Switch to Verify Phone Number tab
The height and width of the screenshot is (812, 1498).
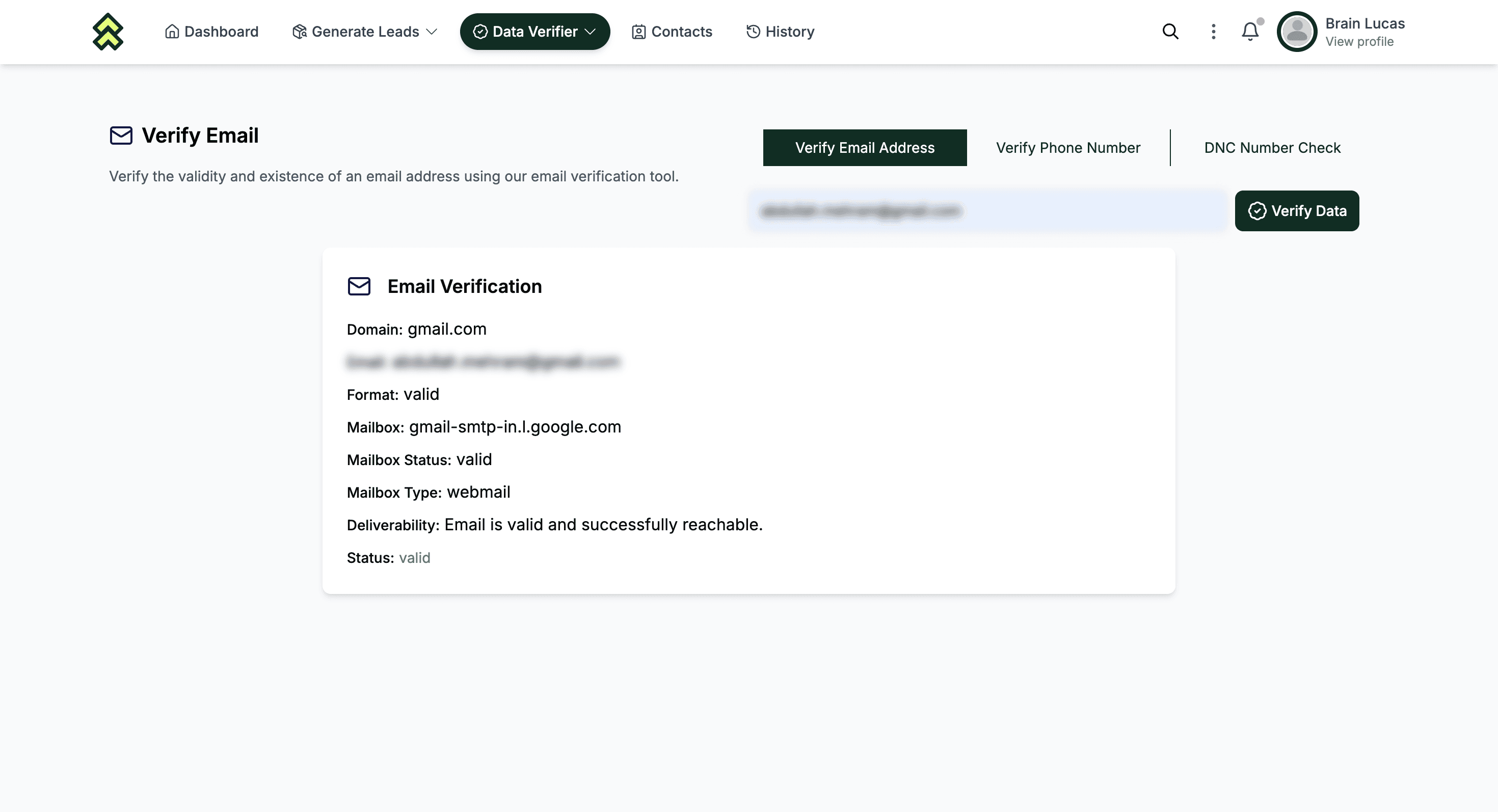point(1067,148)
